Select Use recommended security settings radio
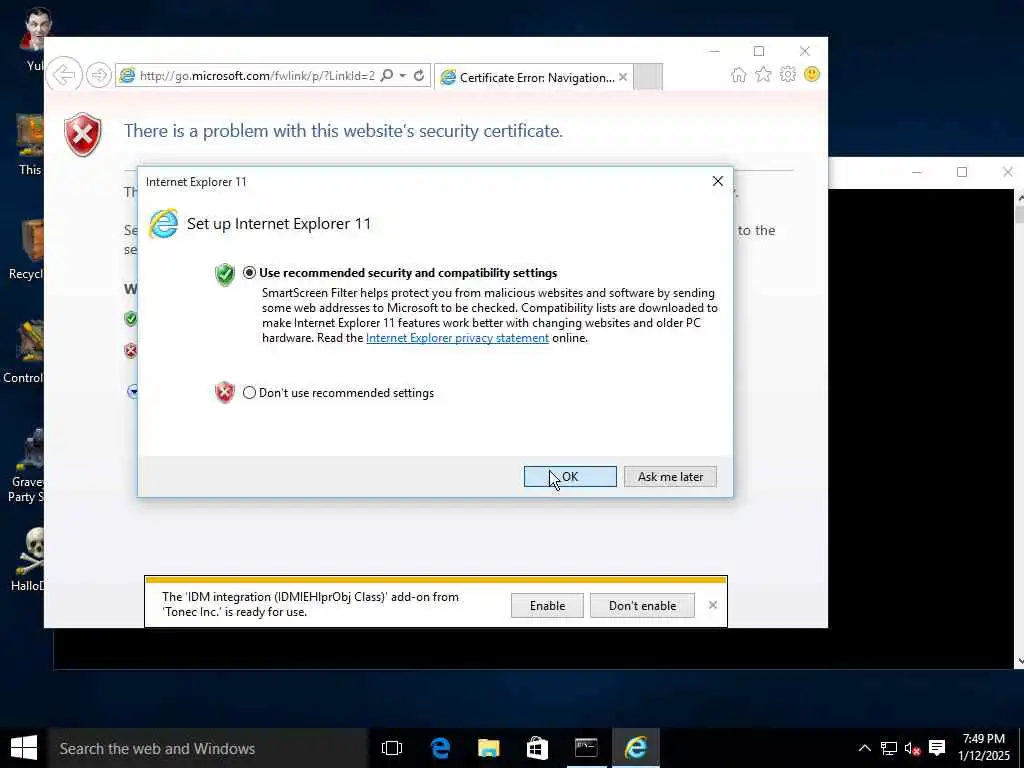The image size is (1024, 768). (249, 273)
